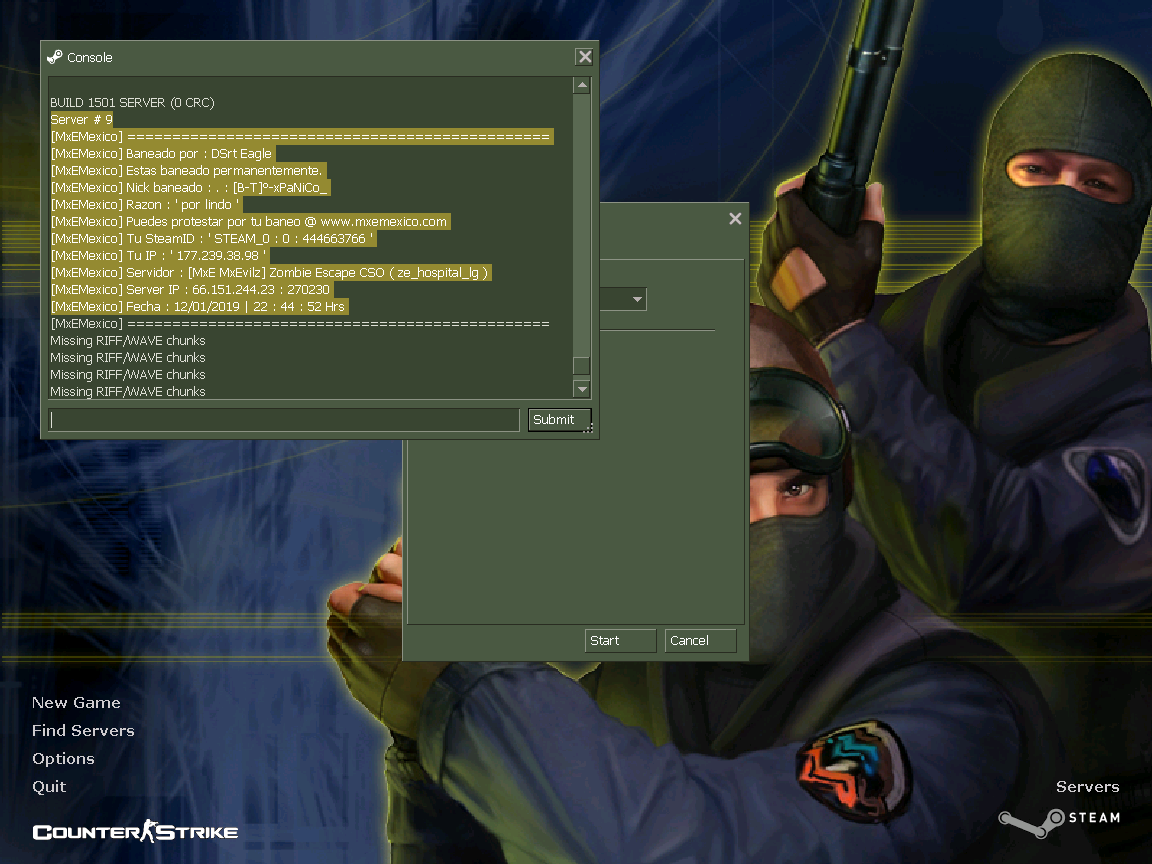Screen dimensions: 1152x864
Task: Open New Game from main menu
Action: tap(76, 702)
